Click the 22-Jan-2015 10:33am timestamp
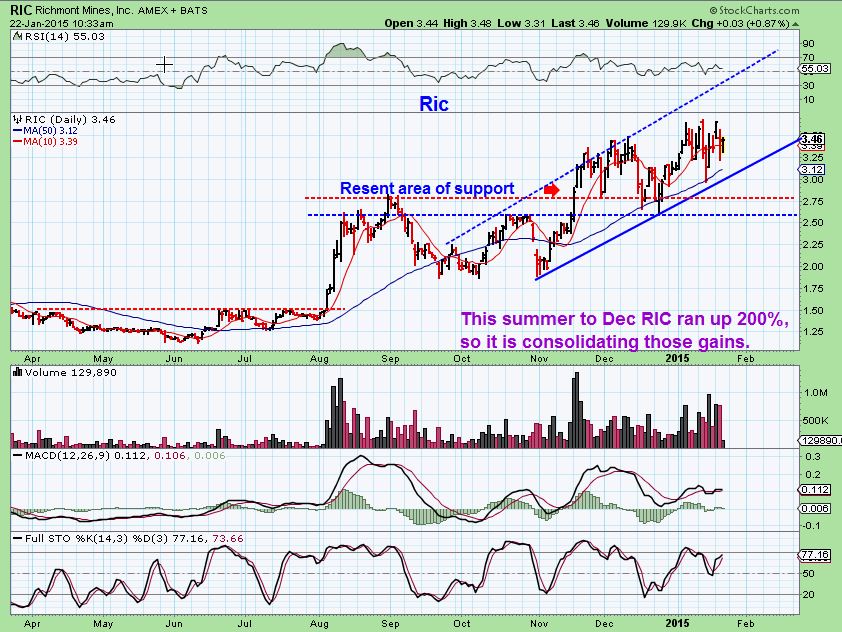842x632 pixels. (61, 24)
